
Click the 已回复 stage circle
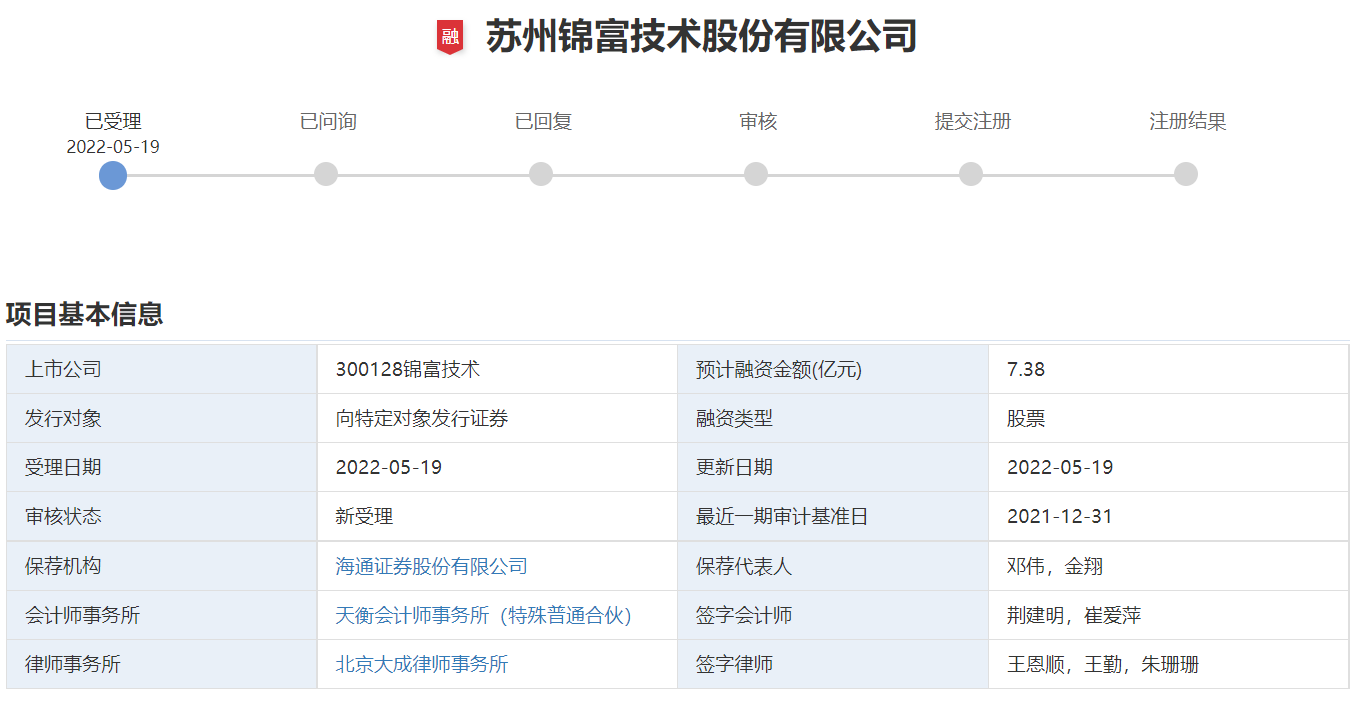(x=541, y=174)
